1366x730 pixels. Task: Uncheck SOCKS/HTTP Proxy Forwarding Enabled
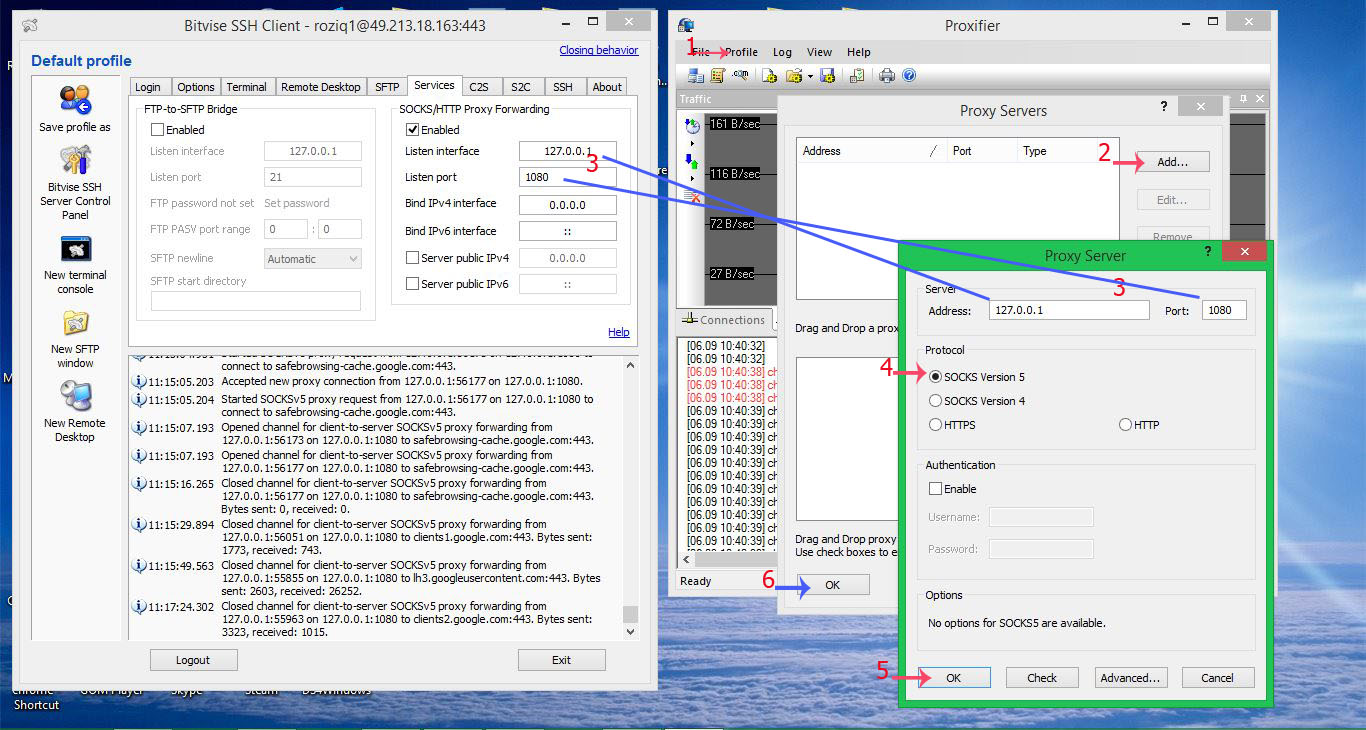pyautogui.click(x=412, y=130)
